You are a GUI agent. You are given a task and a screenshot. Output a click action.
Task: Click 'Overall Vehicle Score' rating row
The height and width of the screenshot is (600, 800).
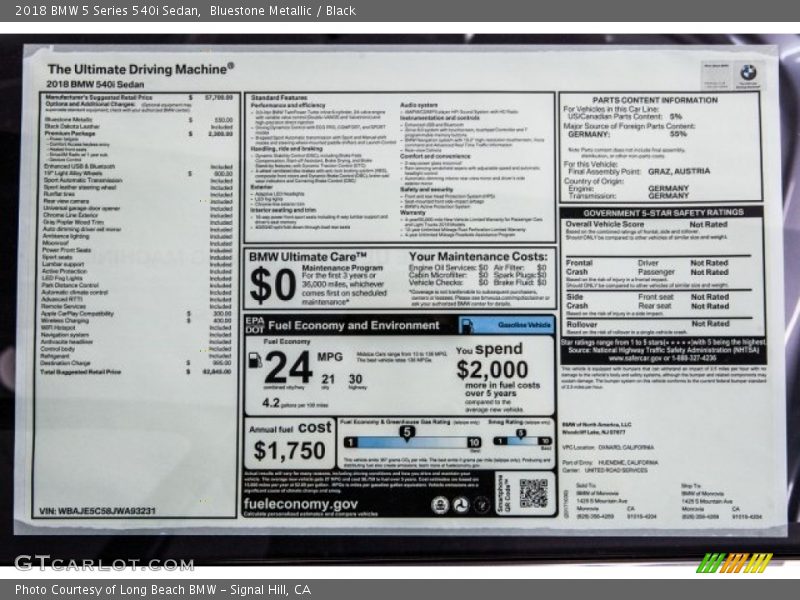click(646, 224)
